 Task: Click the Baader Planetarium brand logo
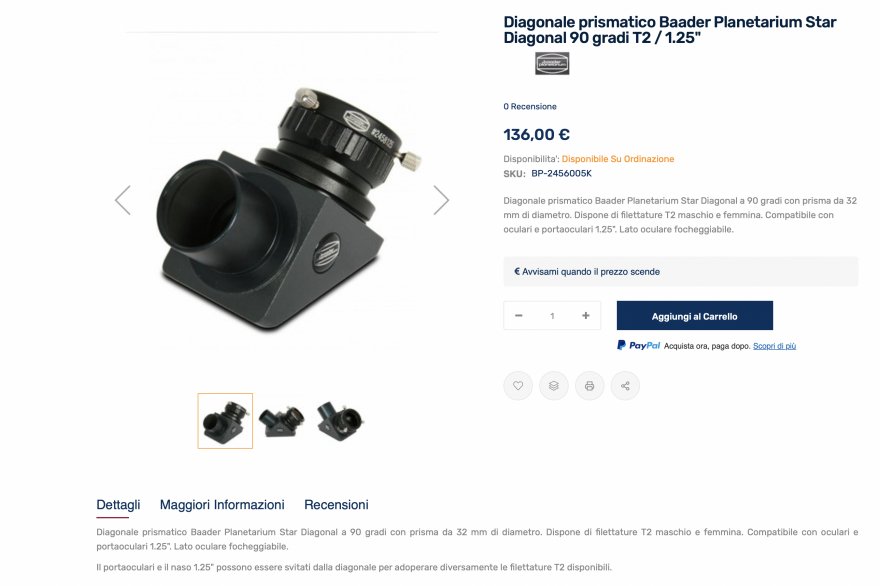(552, 63)
